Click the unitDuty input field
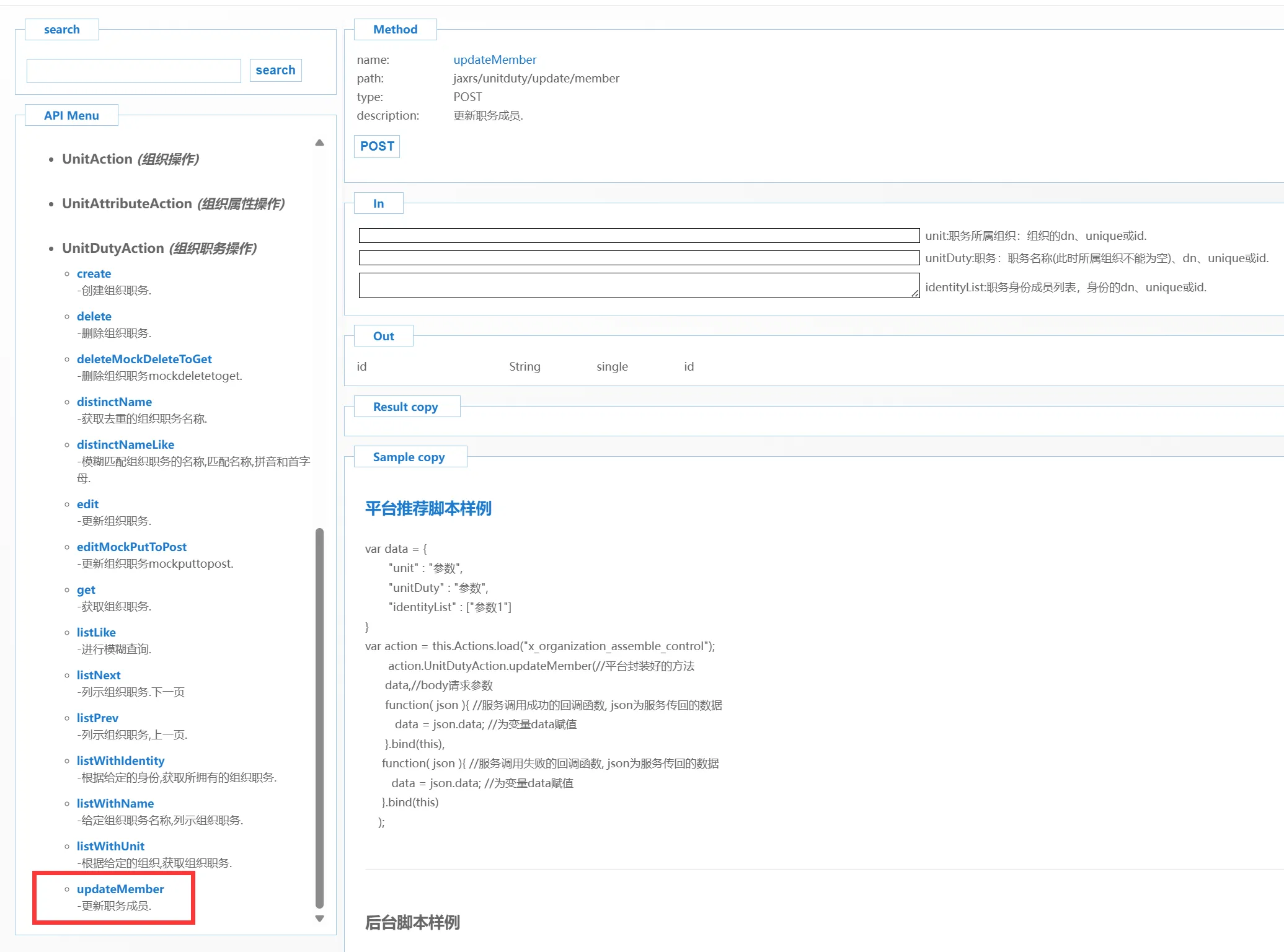The height and width of the screenshot is (952, 1284). click(639, 258)
